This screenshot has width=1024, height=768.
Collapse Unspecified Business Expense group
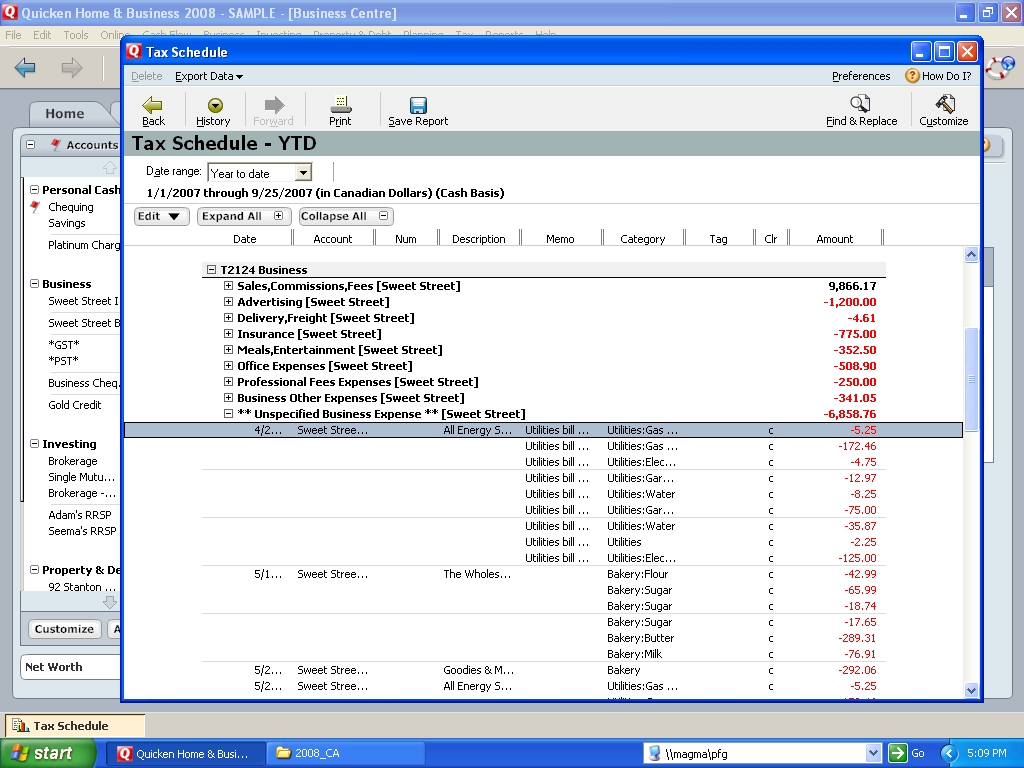(229, 414)
